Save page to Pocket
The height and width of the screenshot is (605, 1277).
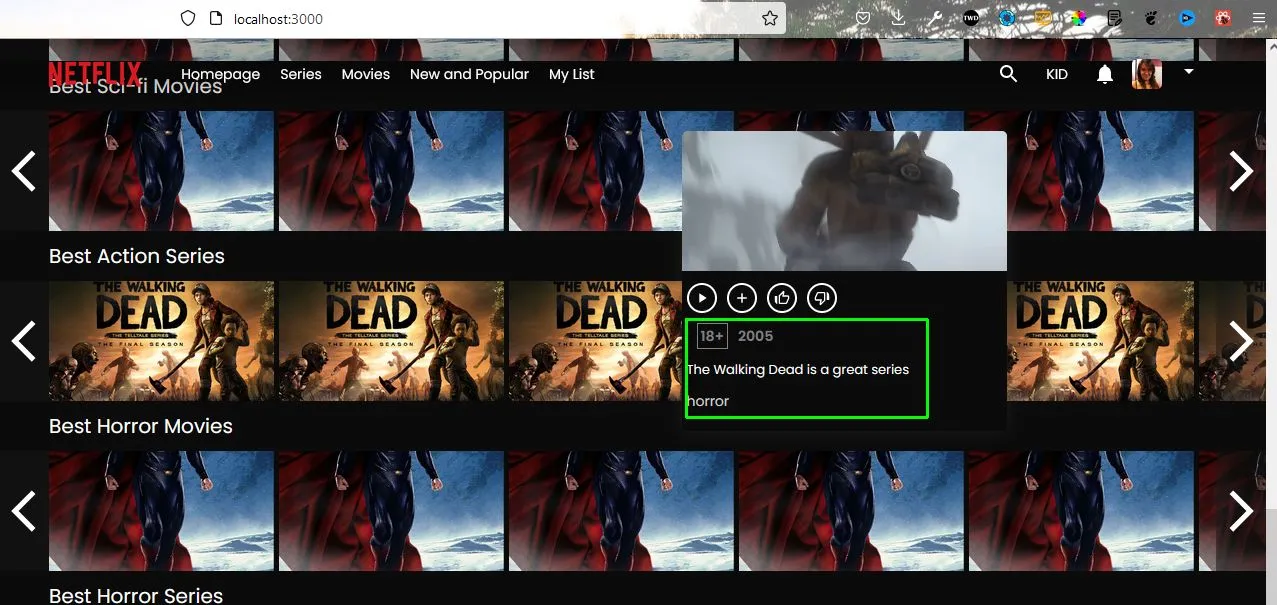pos(863,18)
